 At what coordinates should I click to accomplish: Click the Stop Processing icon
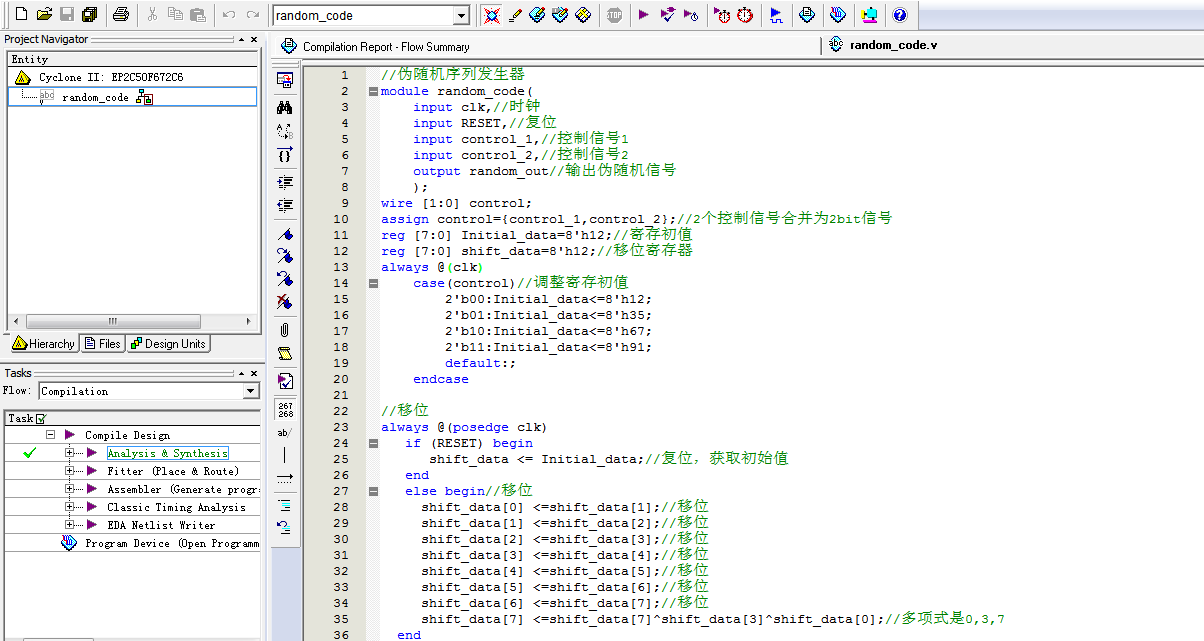click(x=614, y=15)
